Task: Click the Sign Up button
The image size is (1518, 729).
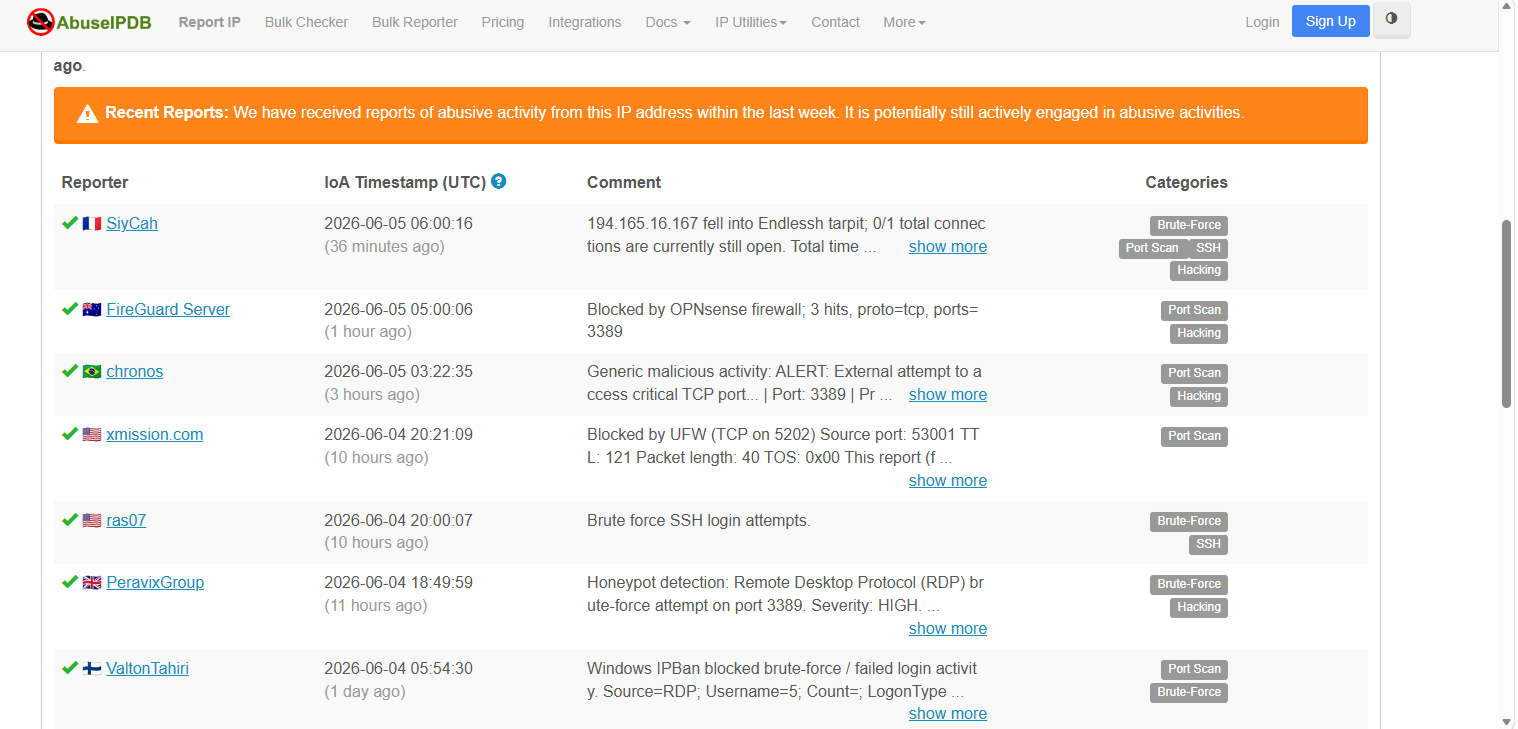Action: coord(1331,21)
